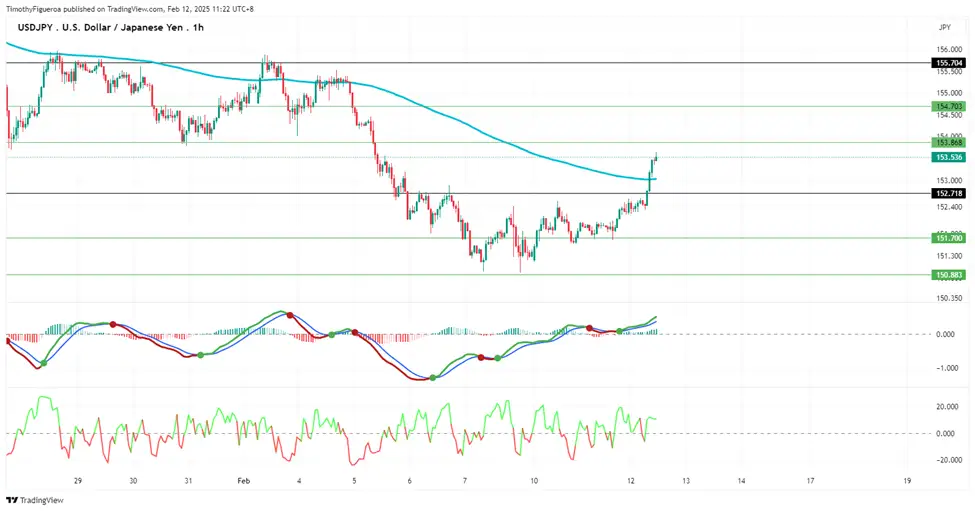The width and height of the screenshot is (975, 511).
Task: Click the published-by TimothyFigueroa header line
Action: click(x=130, y=9)
